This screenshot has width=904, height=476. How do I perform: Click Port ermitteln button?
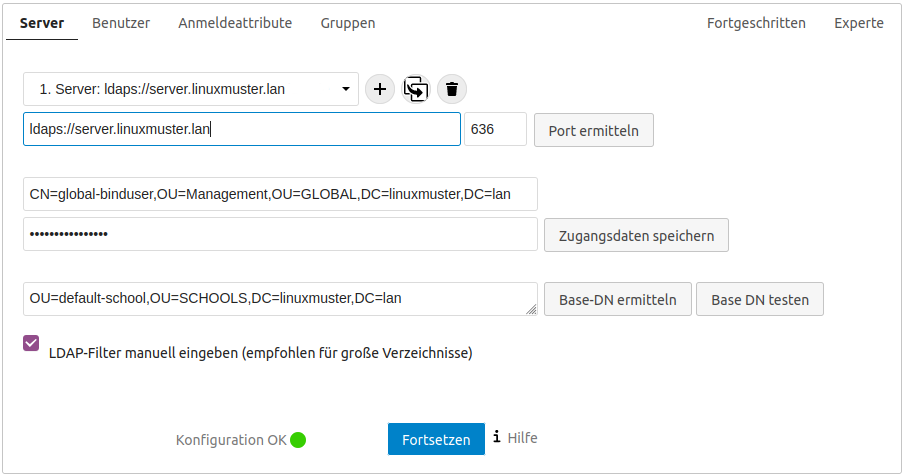(594, 130)
